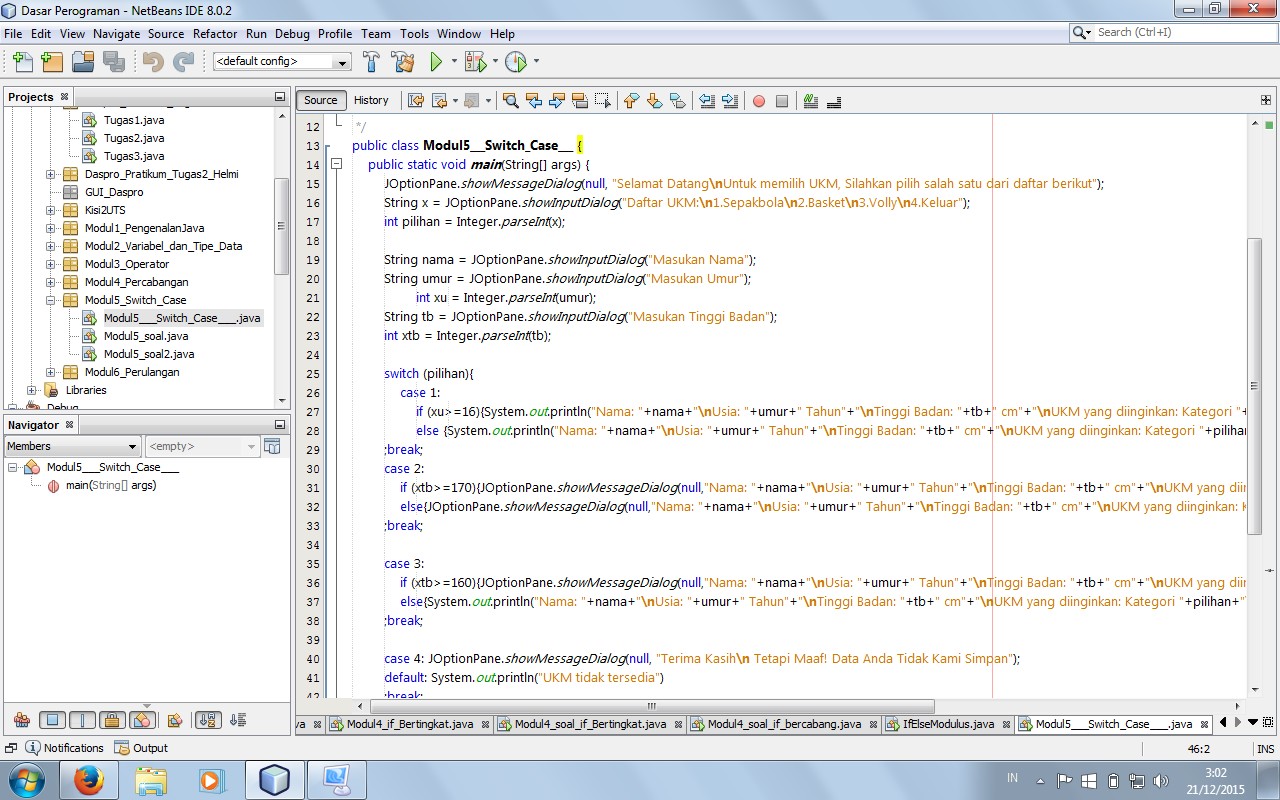The height and width of the screenshot is (800, 1280).
Task: Open the Navigate menu
Action: point(117,34)
